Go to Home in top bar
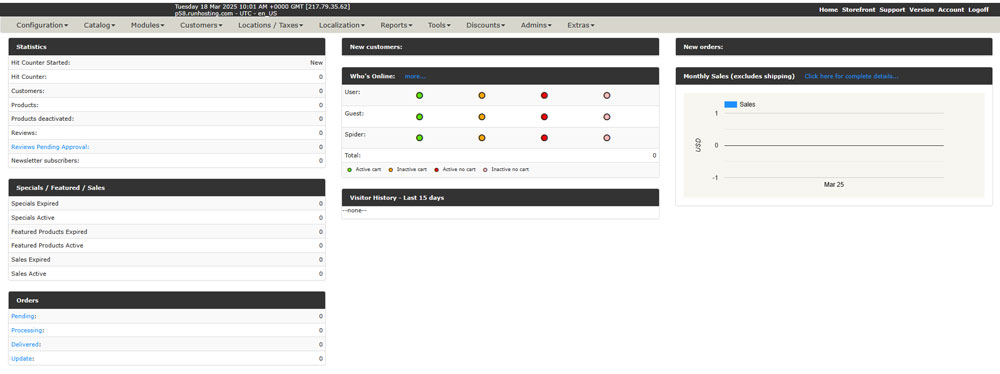Image resolution: width=1000 pixels, height=374 pixels. (x=828, y=10)
